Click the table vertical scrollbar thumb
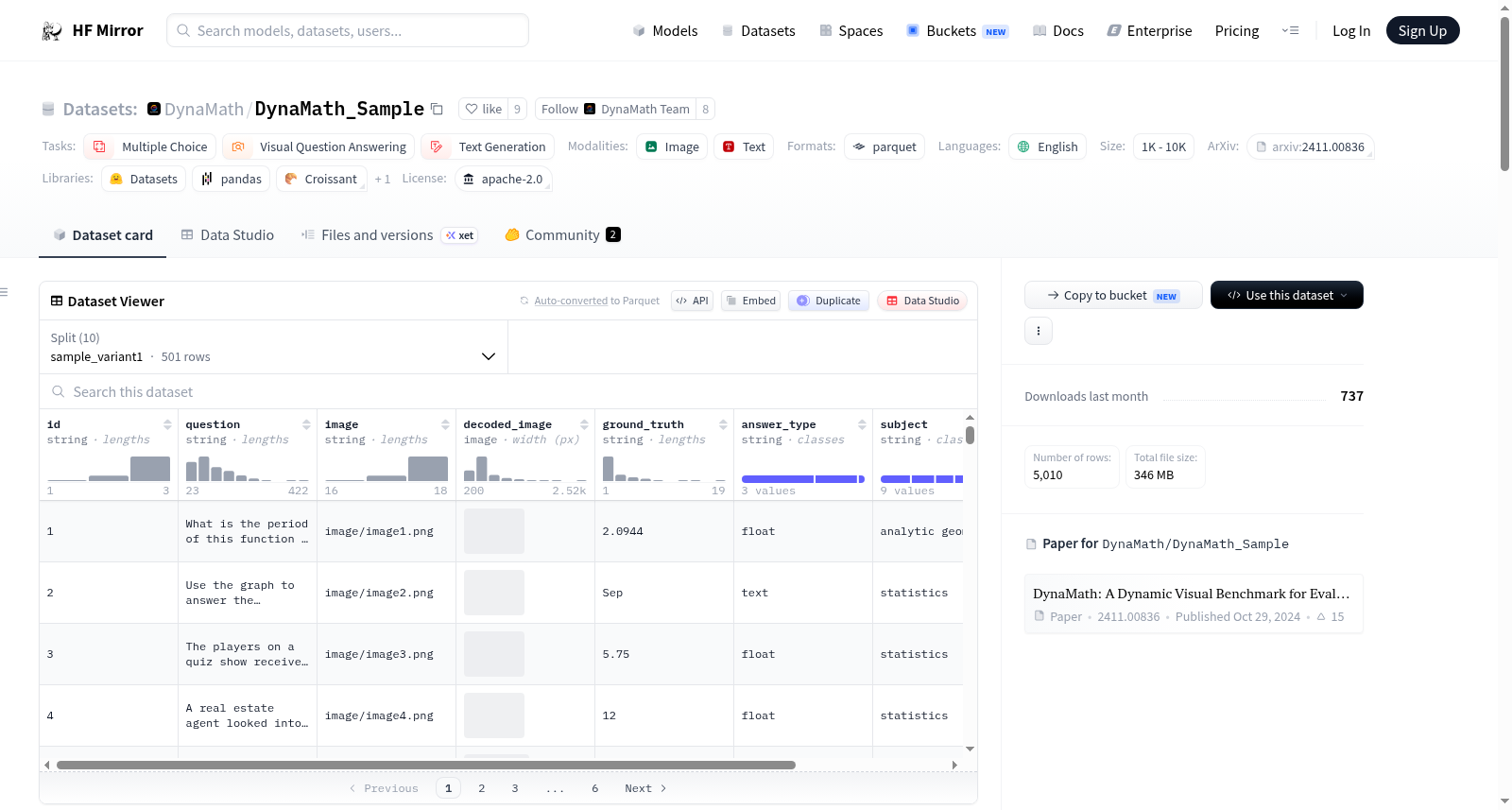 point(971,436)
